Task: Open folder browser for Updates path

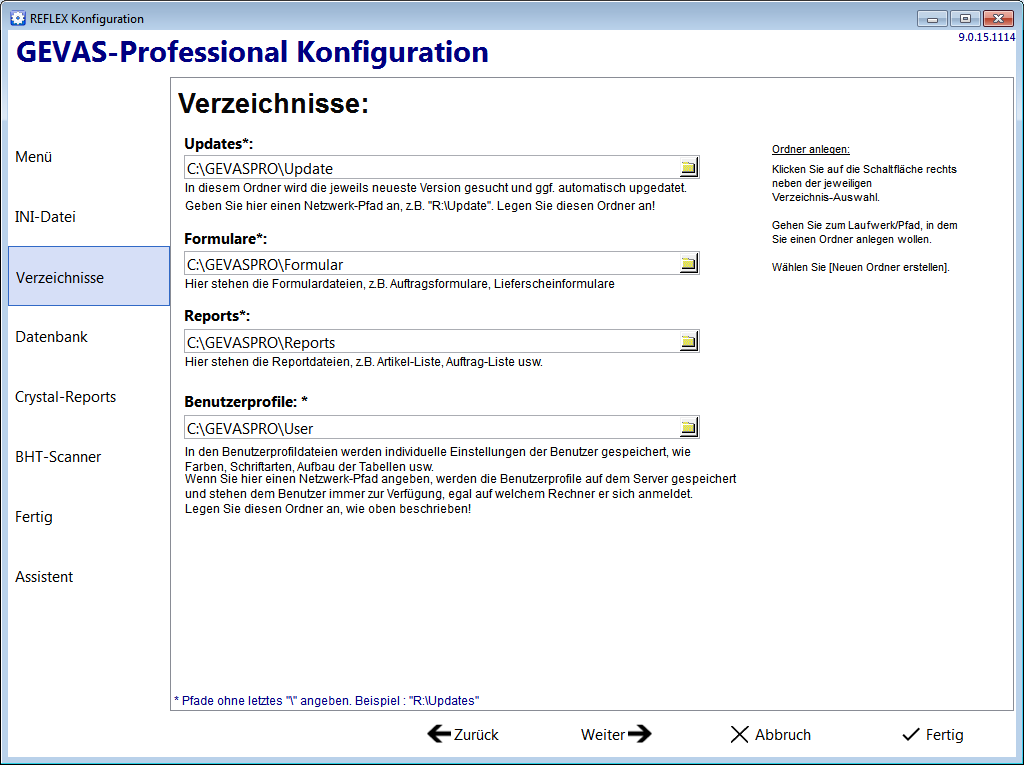Action: [x=688, y=167]
